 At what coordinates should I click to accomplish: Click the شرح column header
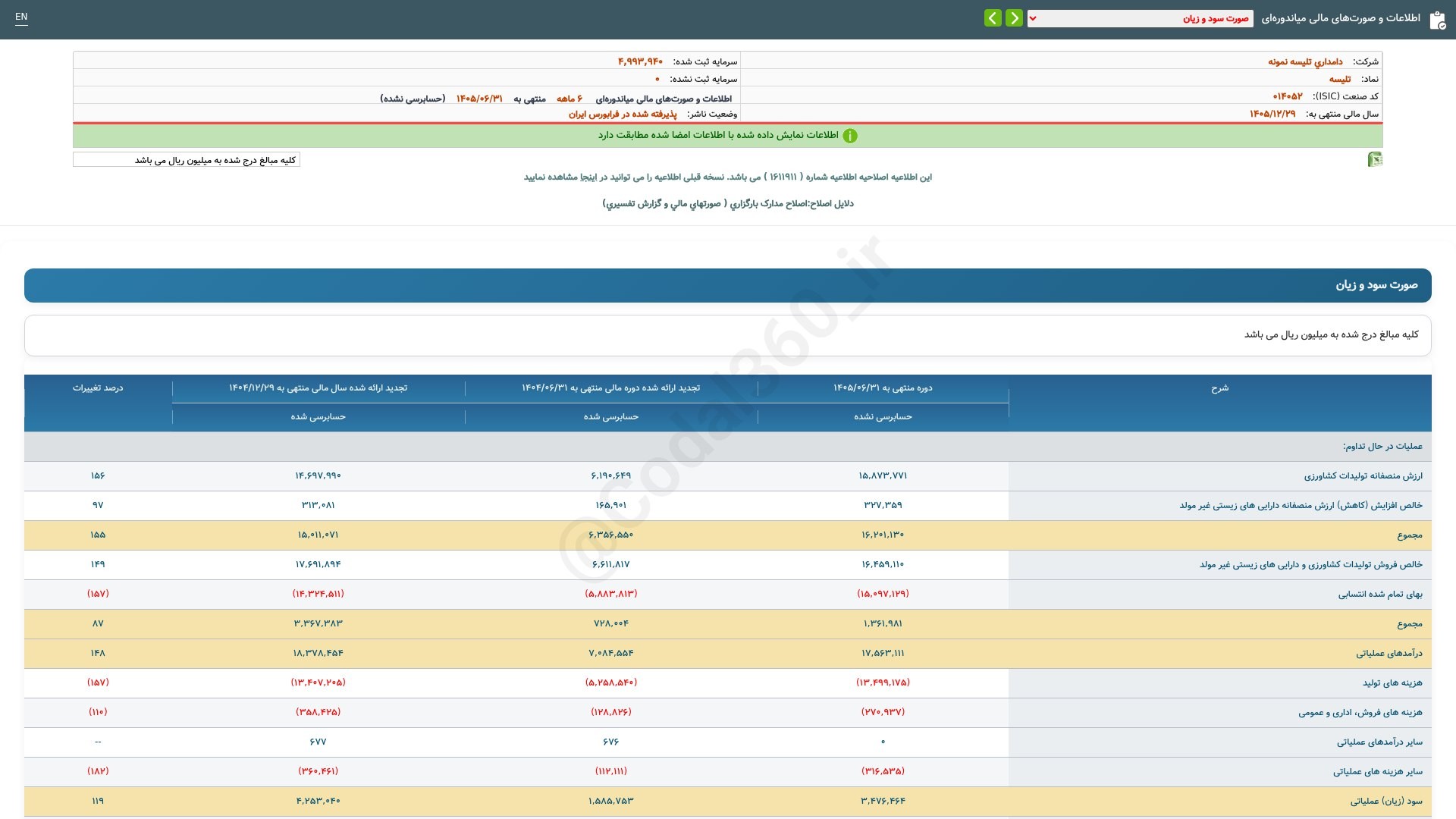coord(1219,388)
